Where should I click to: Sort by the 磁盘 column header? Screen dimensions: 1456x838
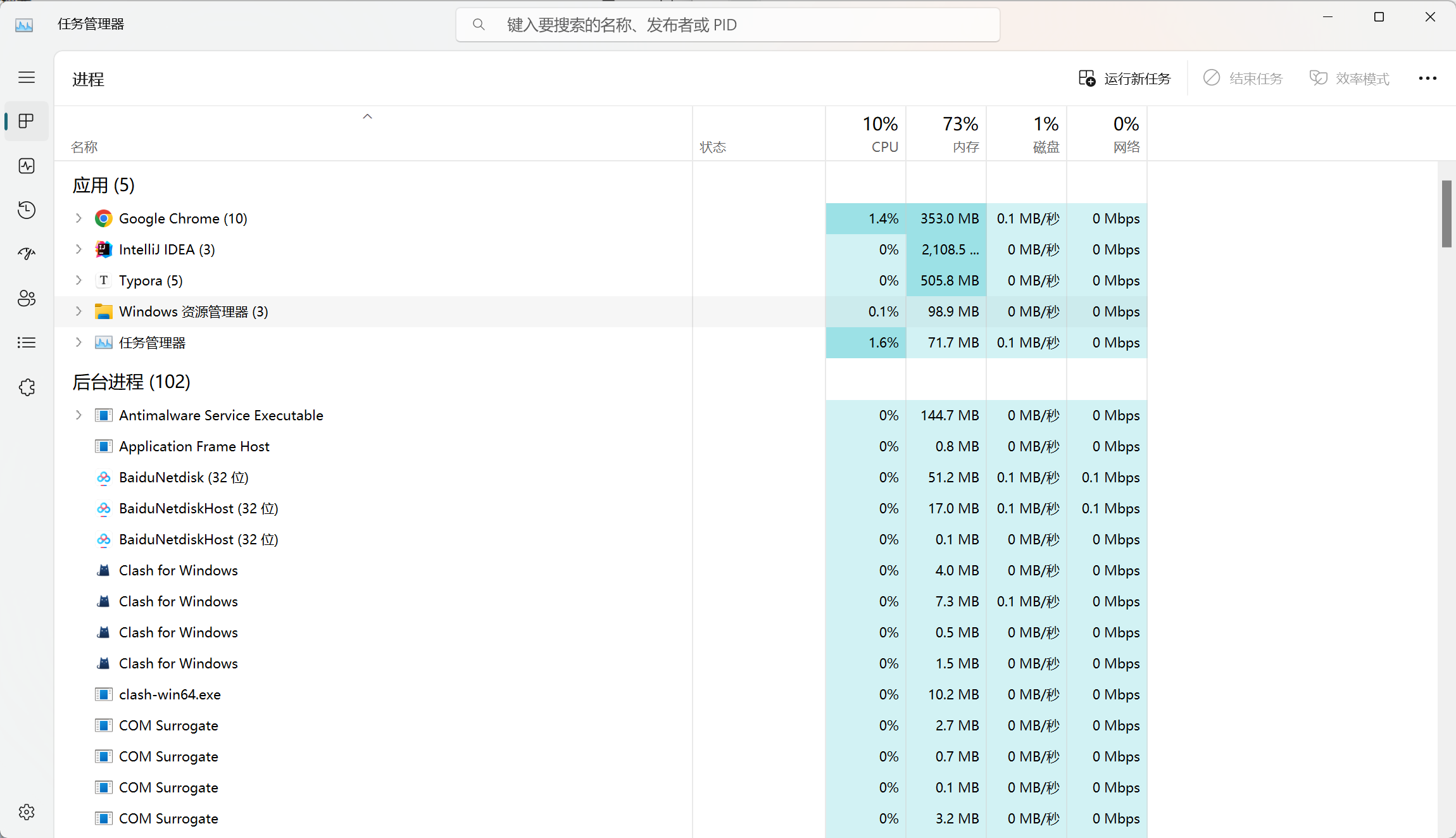pos(1027,134)
